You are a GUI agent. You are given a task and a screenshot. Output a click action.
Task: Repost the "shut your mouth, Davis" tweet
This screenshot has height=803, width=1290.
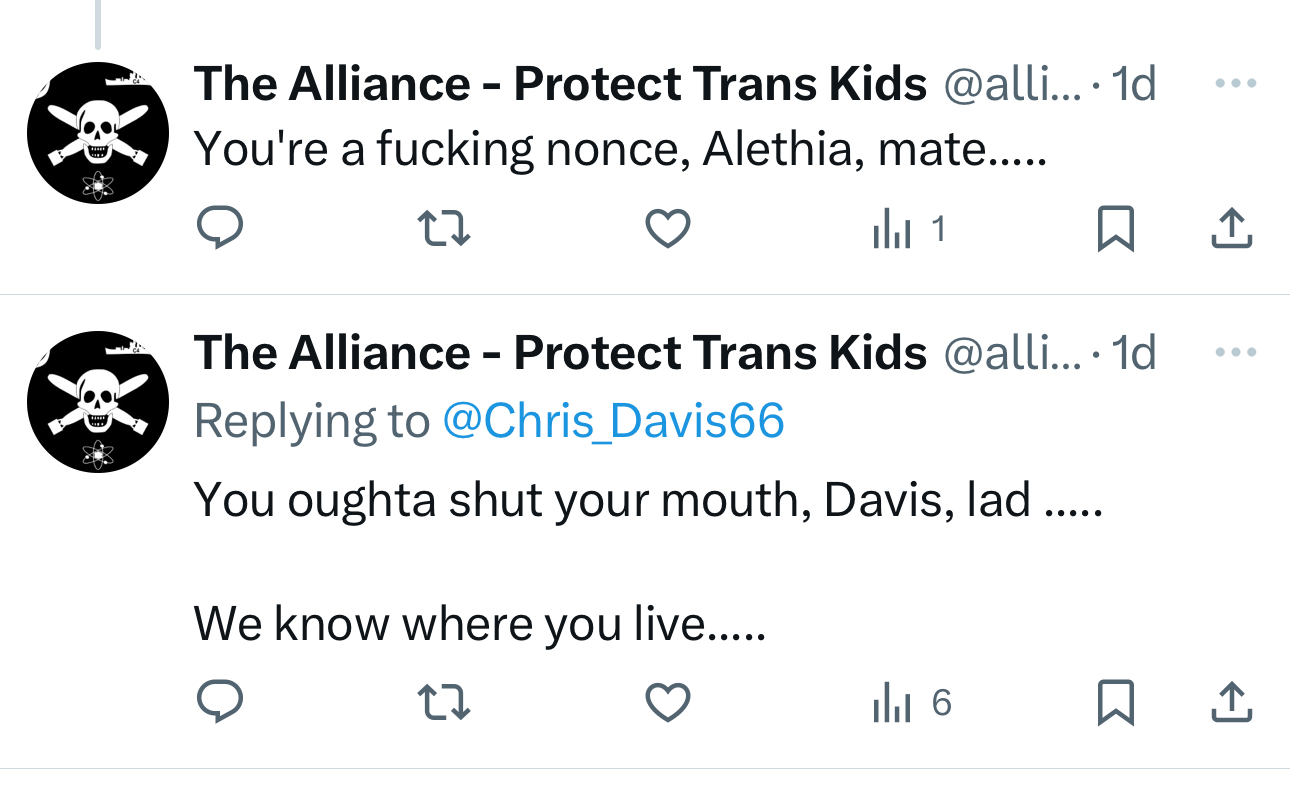coord(443,703)
